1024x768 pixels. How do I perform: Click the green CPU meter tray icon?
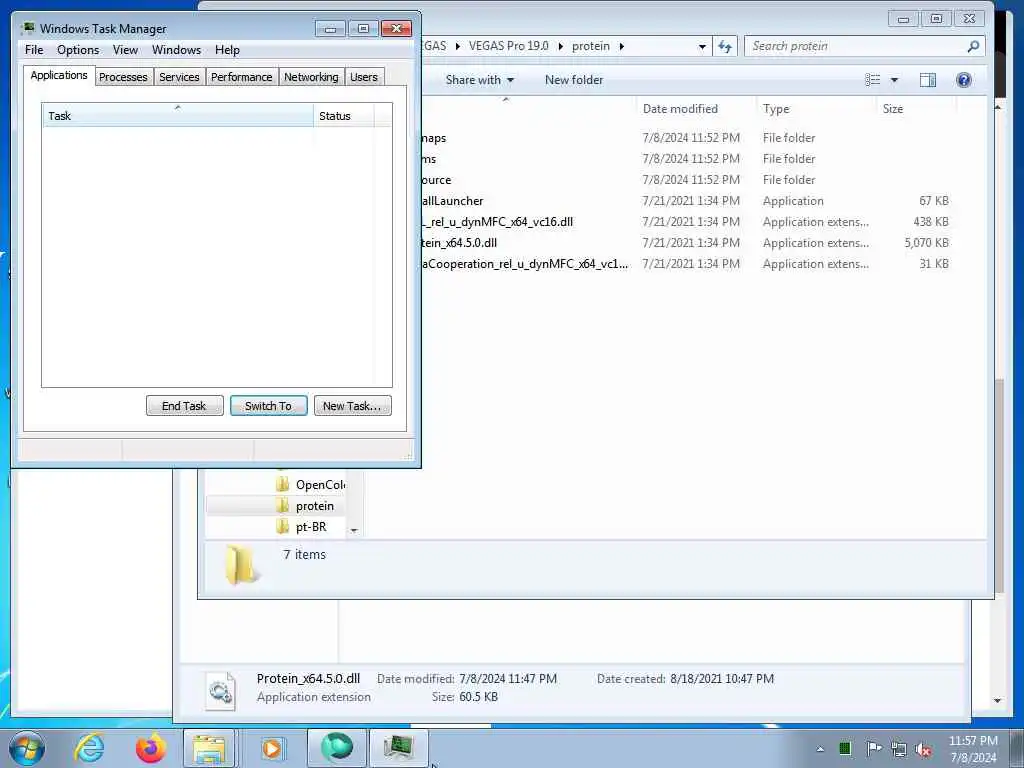pyautogui.click(x=844, y=749)
